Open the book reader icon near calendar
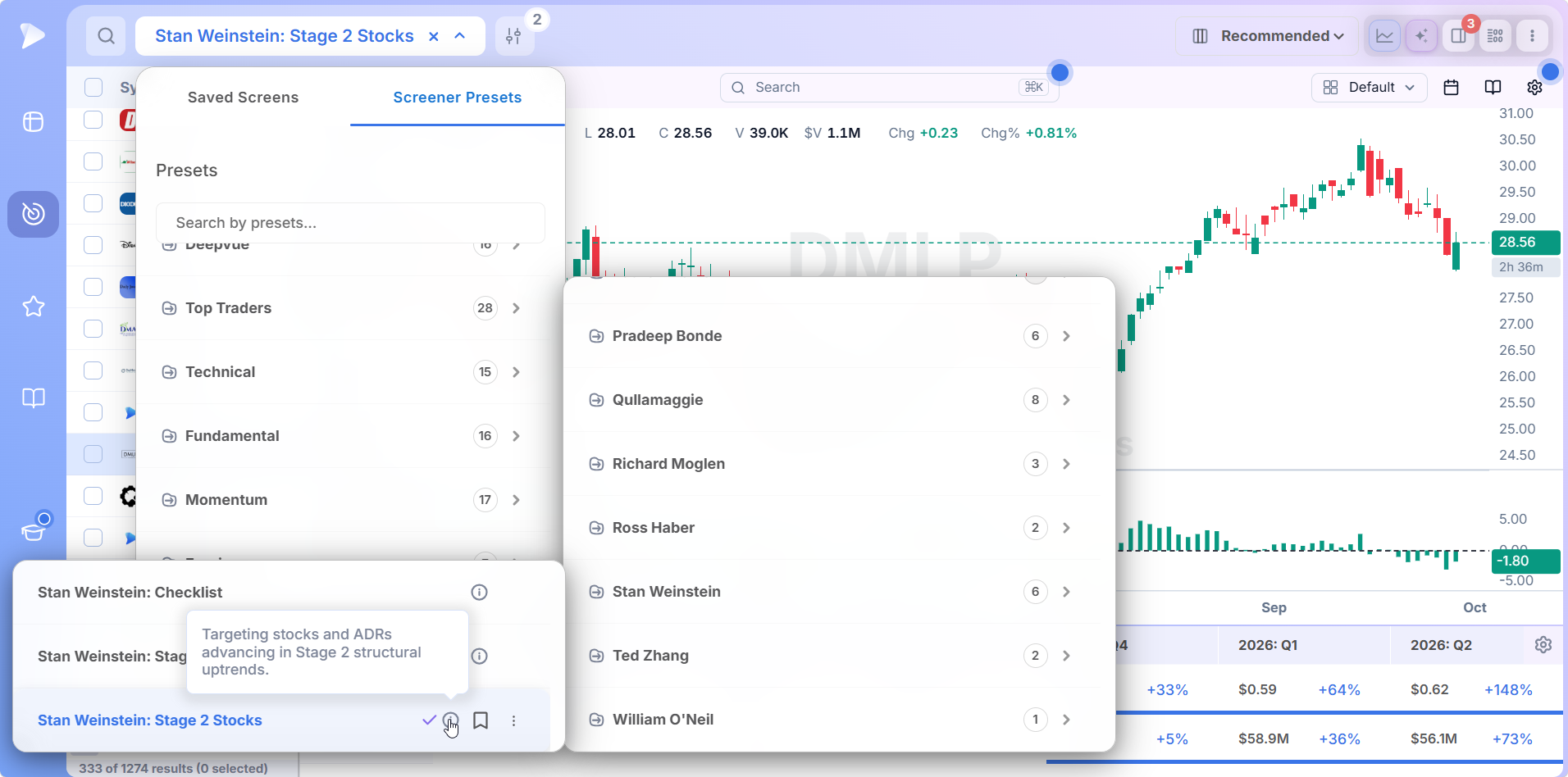Screen dimensions: 1568x777 [1493, 88]
